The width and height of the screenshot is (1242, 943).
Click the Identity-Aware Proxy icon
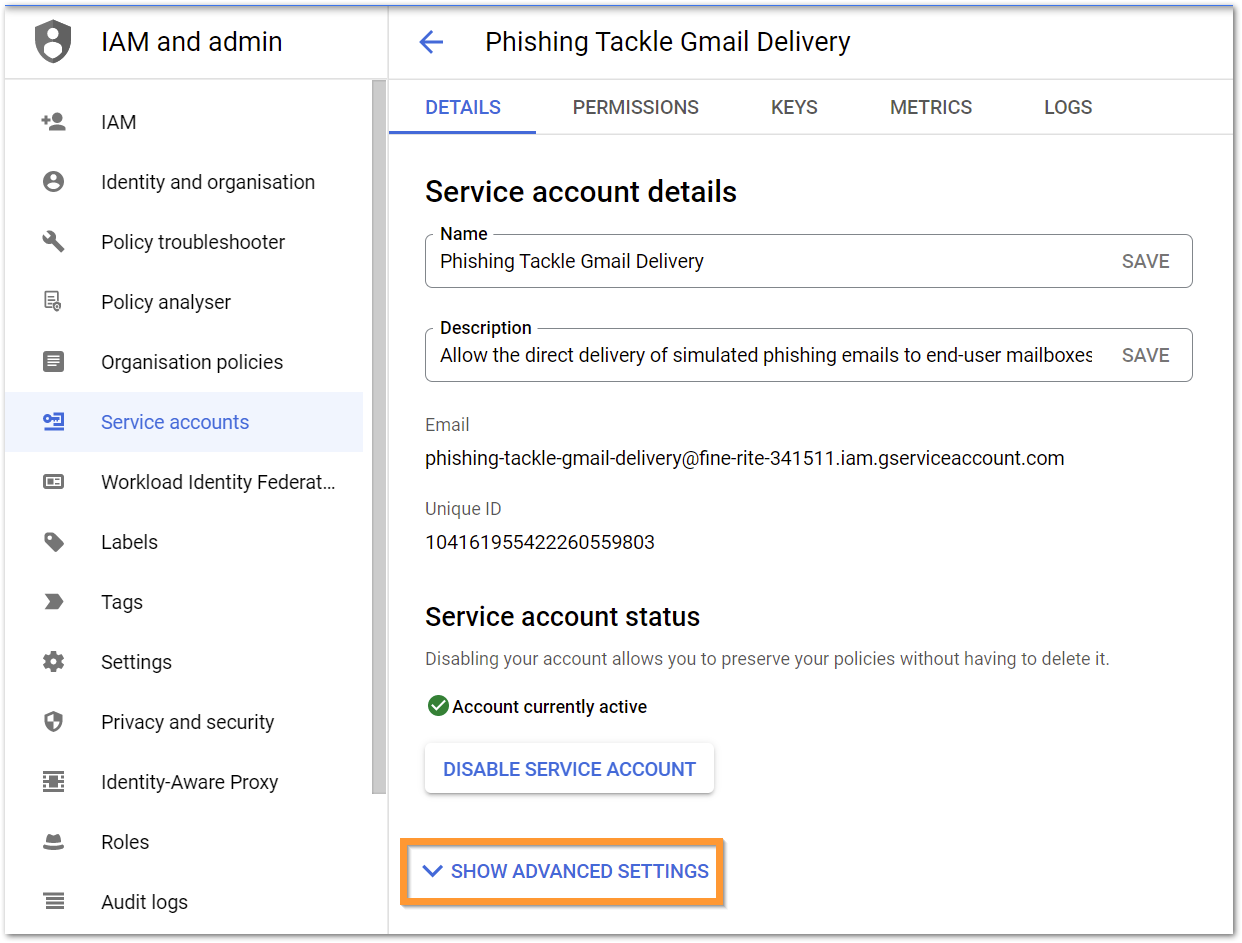click(54, 782)
